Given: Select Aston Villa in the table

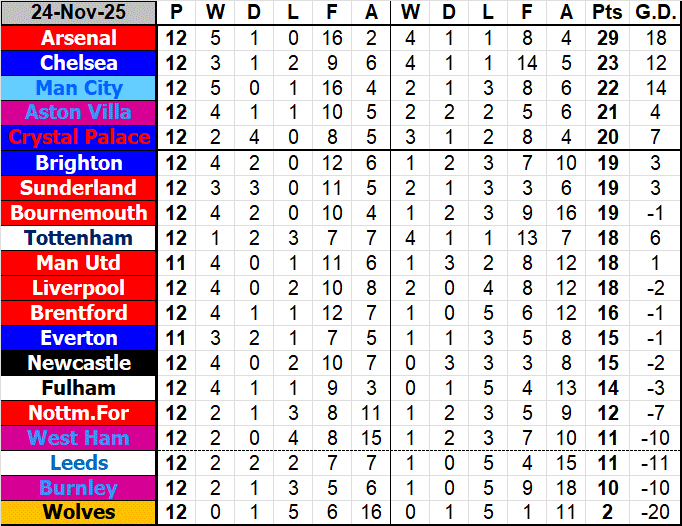Looking at the screenshot, I should (79, 113).
